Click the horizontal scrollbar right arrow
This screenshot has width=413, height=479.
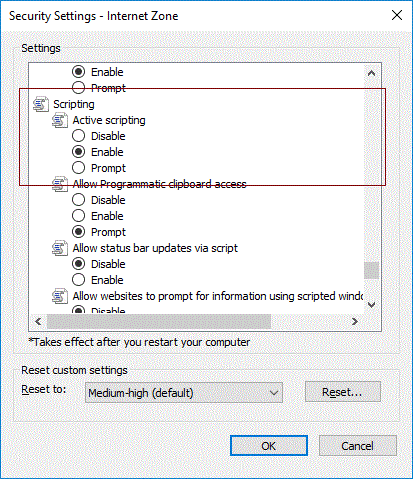pos(355,321)
